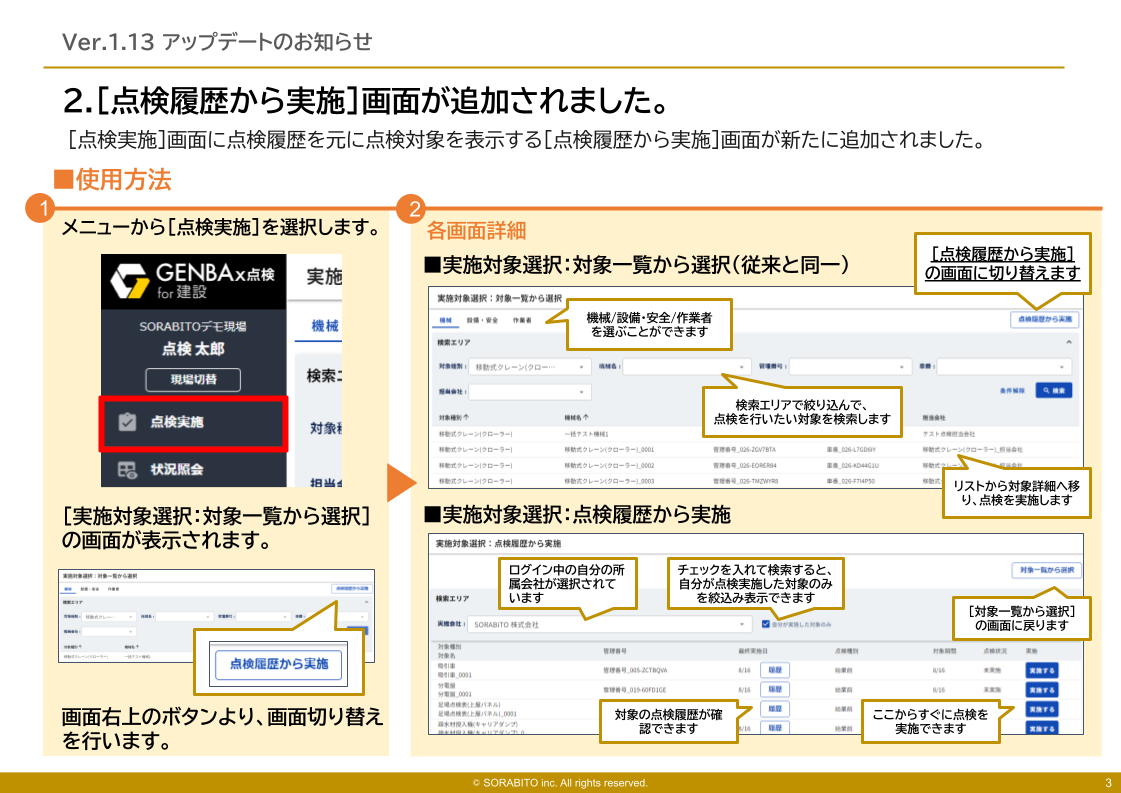1121x793 pixels.
Task: Open the 車番 dropdown
Action: click(1006, 367)
